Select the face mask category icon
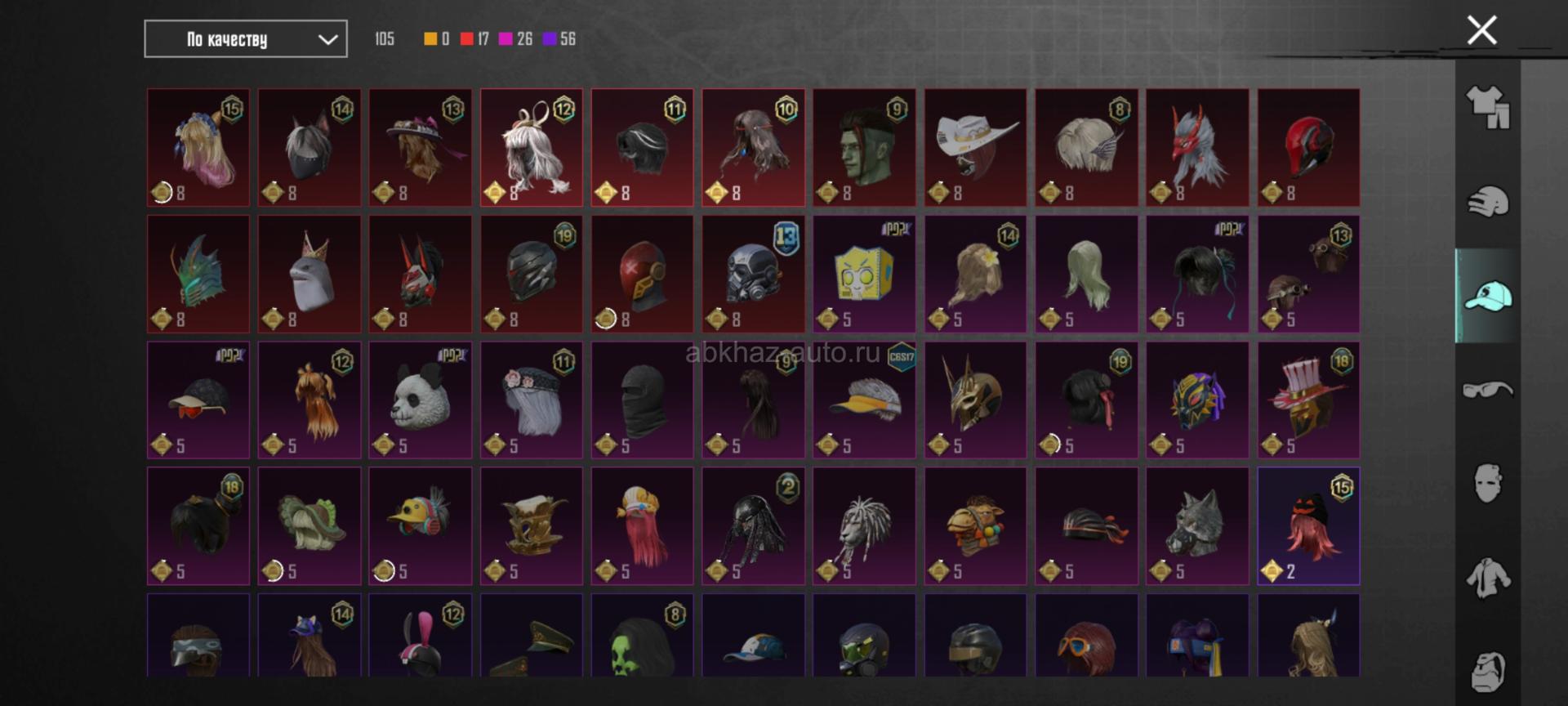 point(1488,484)
